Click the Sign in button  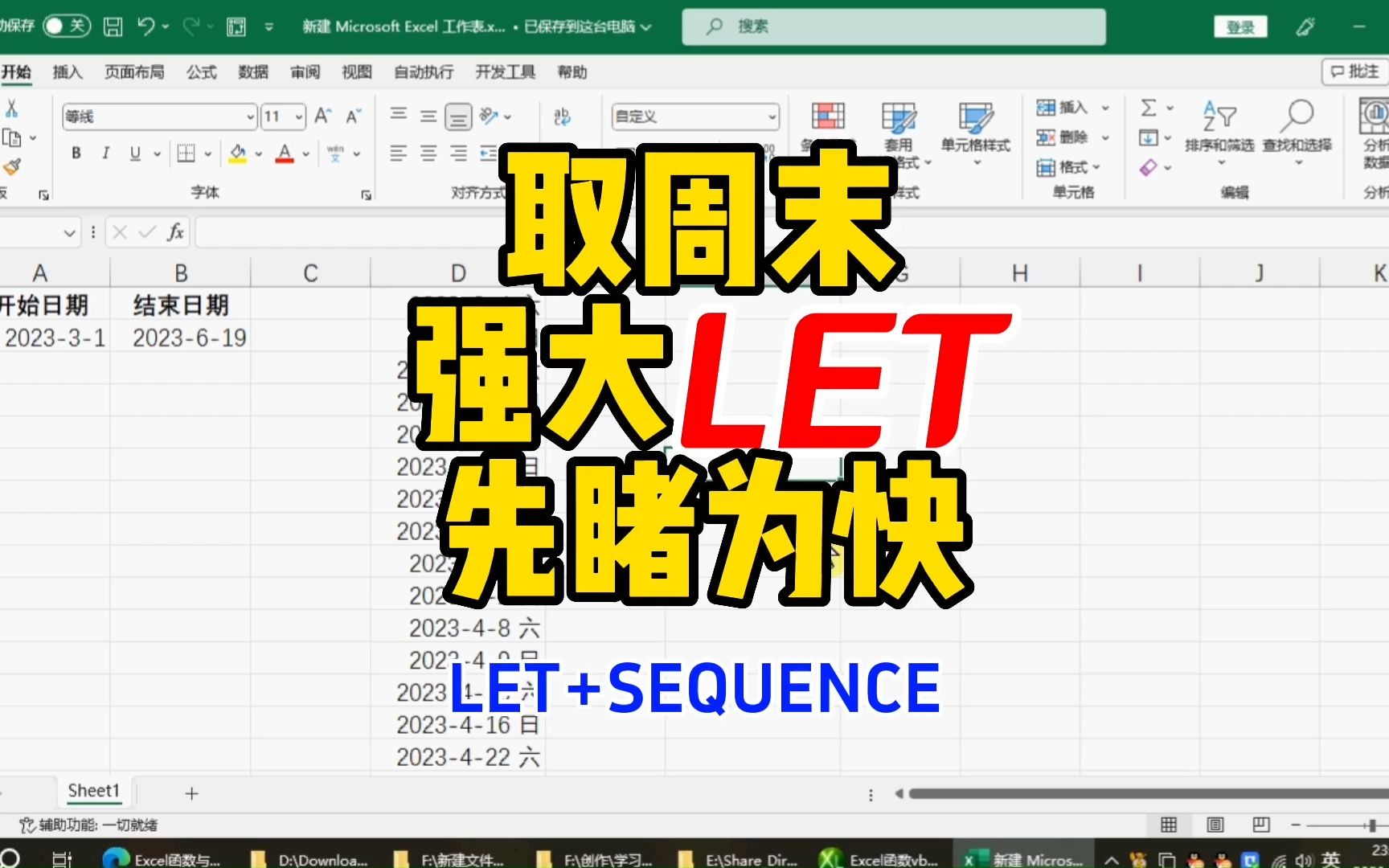(1240, 27)
